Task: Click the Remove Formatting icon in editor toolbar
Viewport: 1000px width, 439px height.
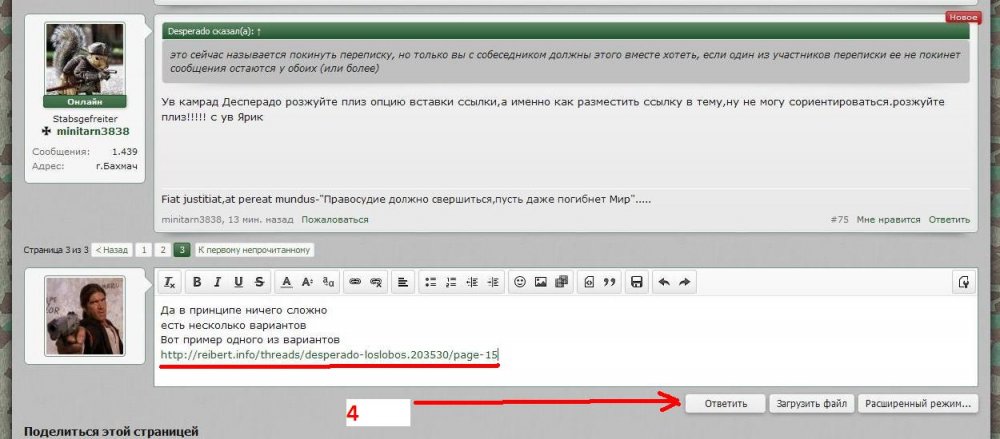Action: 170,283
